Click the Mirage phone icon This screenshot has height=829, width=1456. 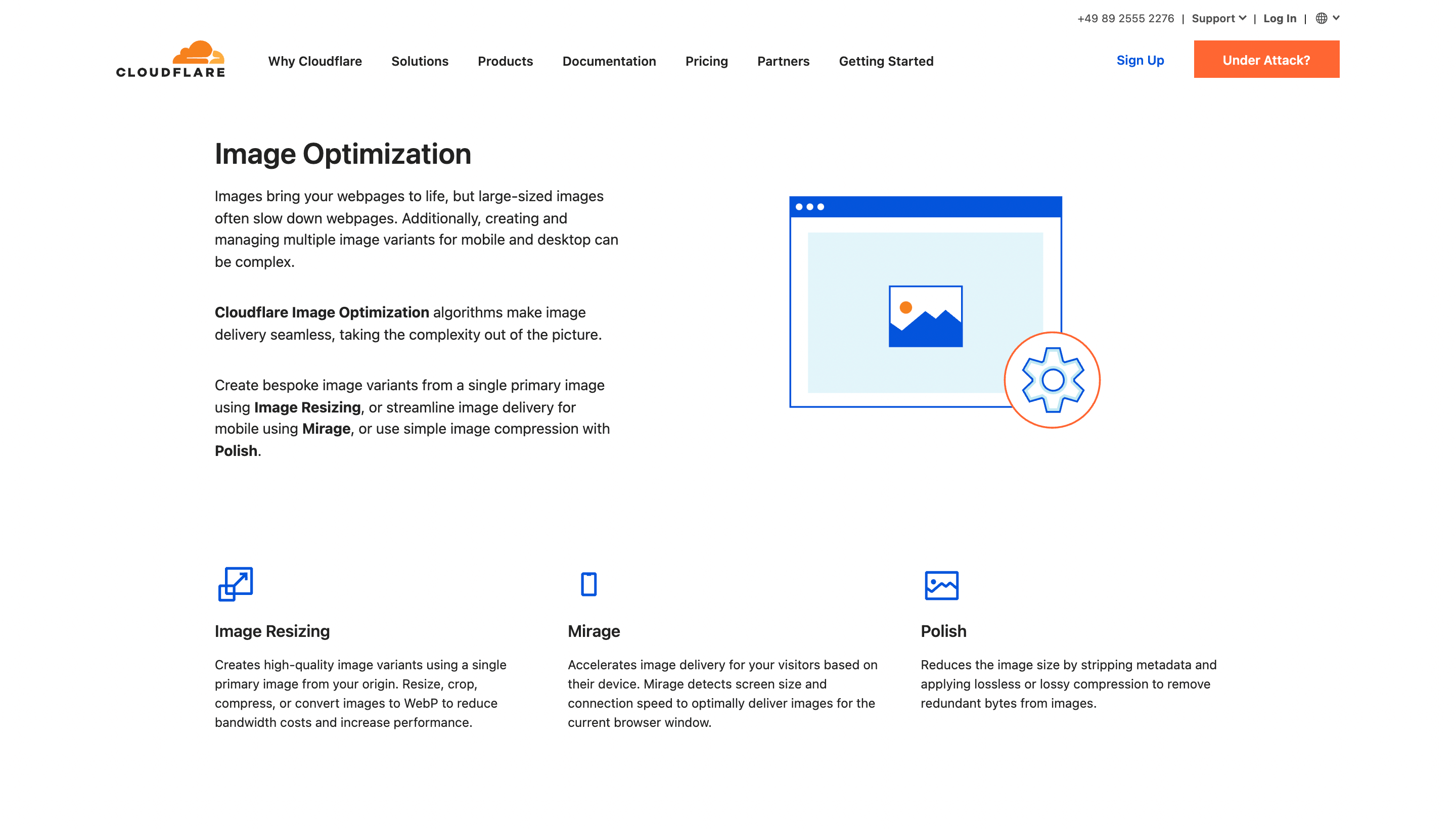click(x=588, y=584)
